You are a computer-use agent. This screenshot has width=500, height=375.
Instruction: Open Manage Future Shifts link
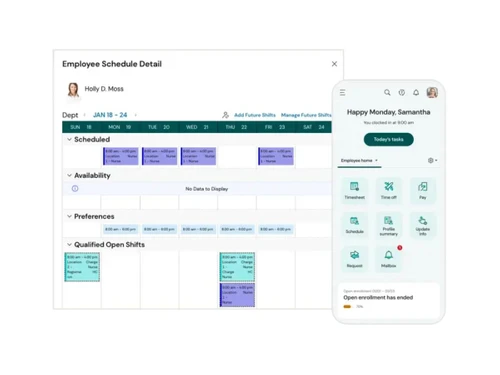point(306,115)
